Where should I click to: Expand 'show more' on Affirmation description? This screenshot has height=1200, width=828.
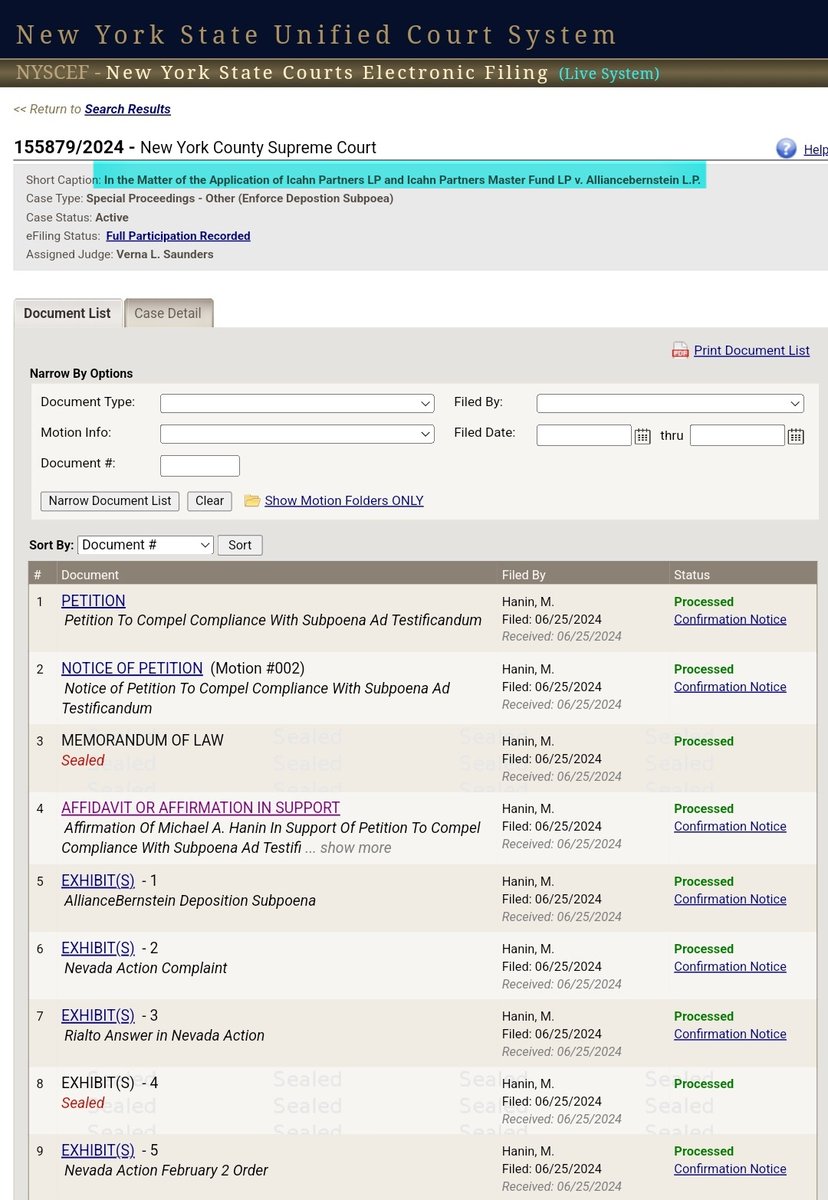[357, 847]
